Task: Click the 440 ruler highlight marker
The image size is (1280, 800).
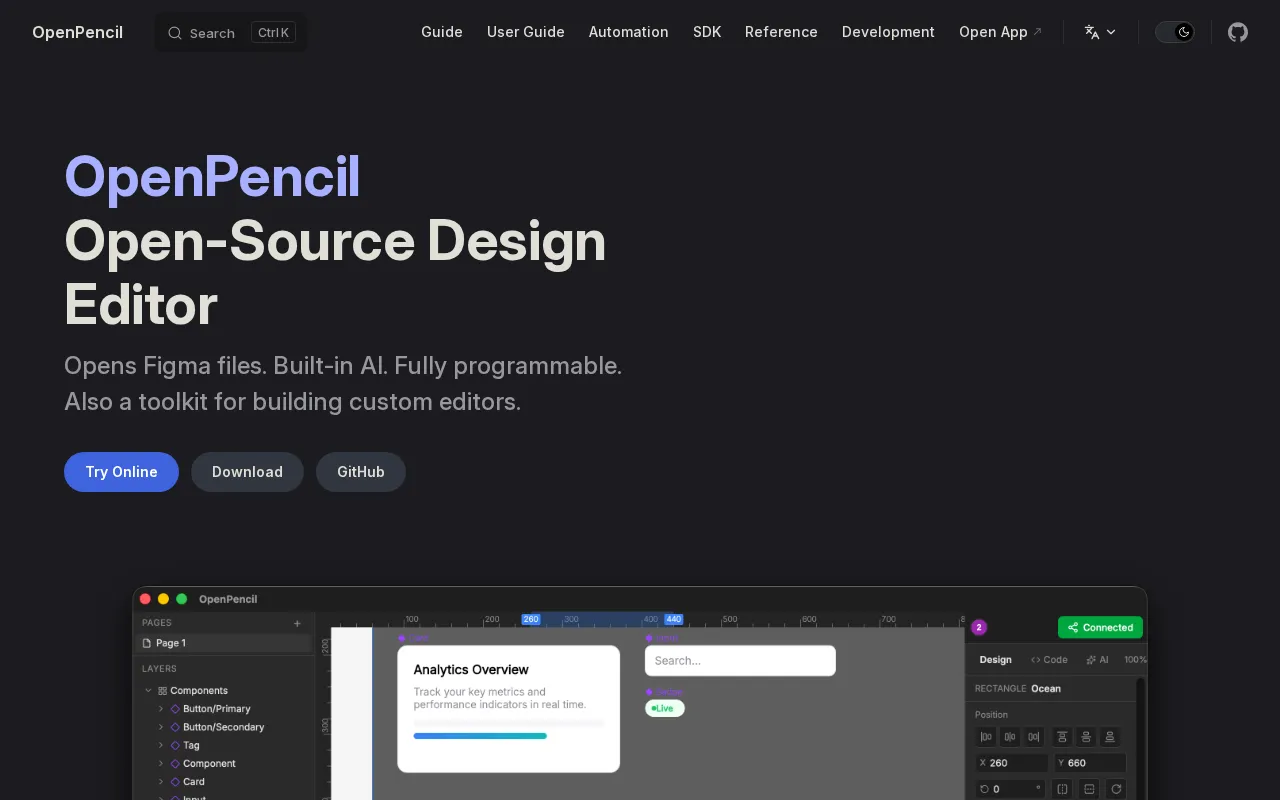Action: tap(674, 620)
